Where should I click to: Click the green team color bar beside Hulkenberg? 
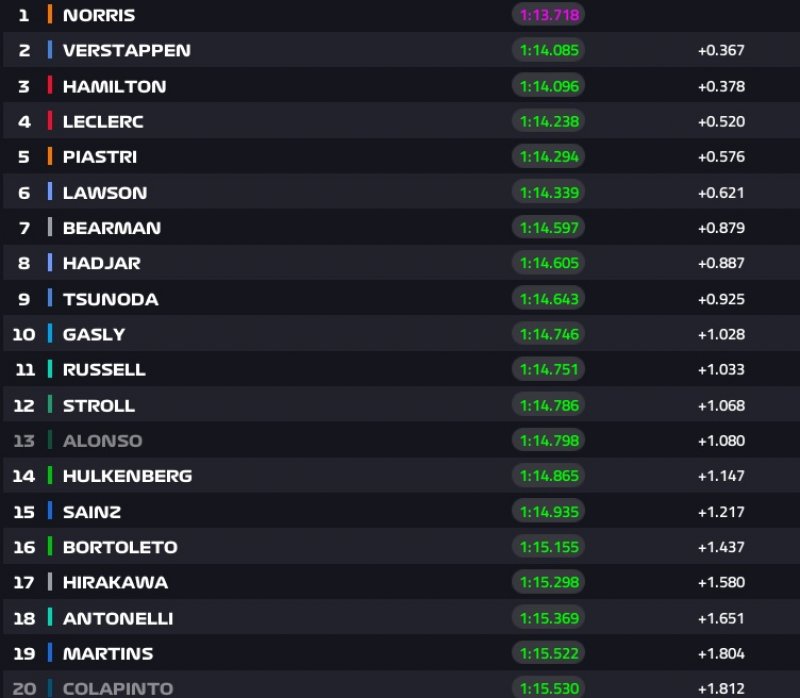coord(49,476)
